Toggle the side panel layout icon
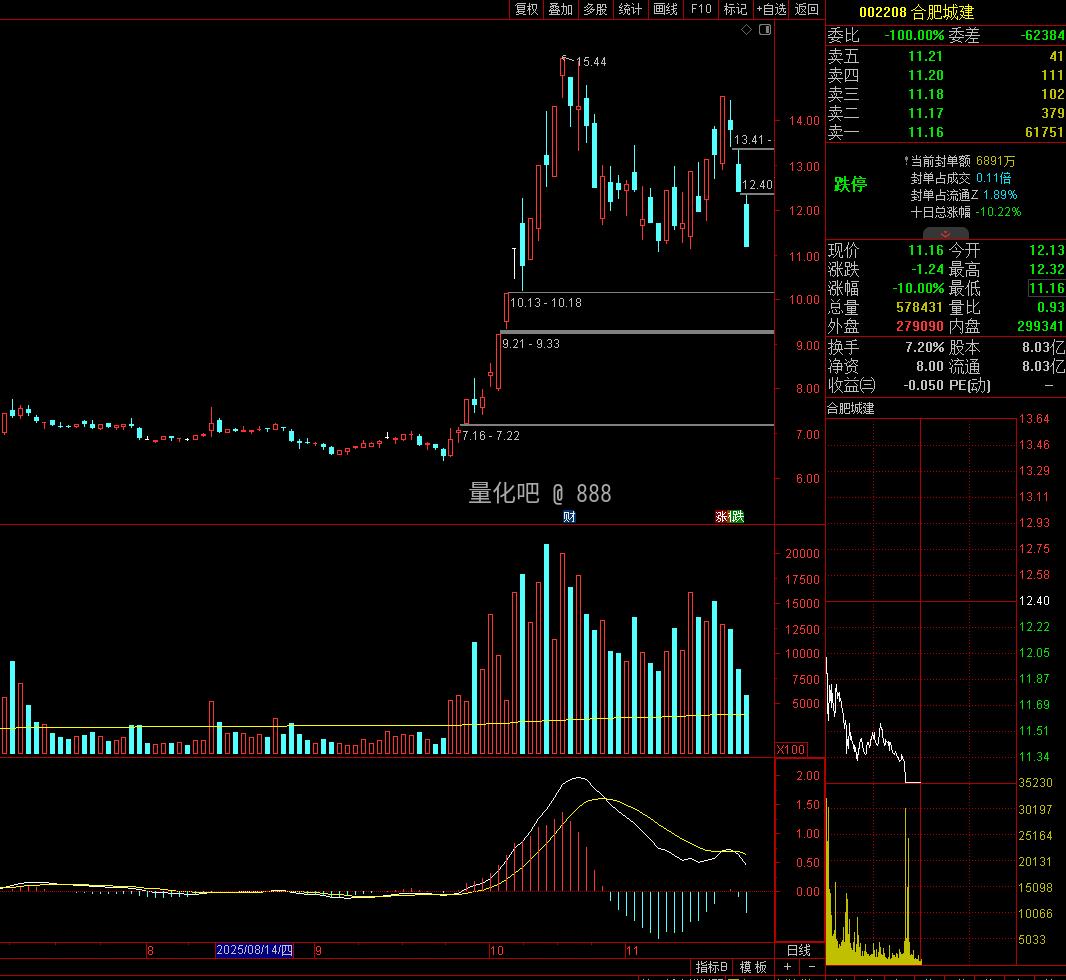The image size is (1066, 980). coord(765,30)
